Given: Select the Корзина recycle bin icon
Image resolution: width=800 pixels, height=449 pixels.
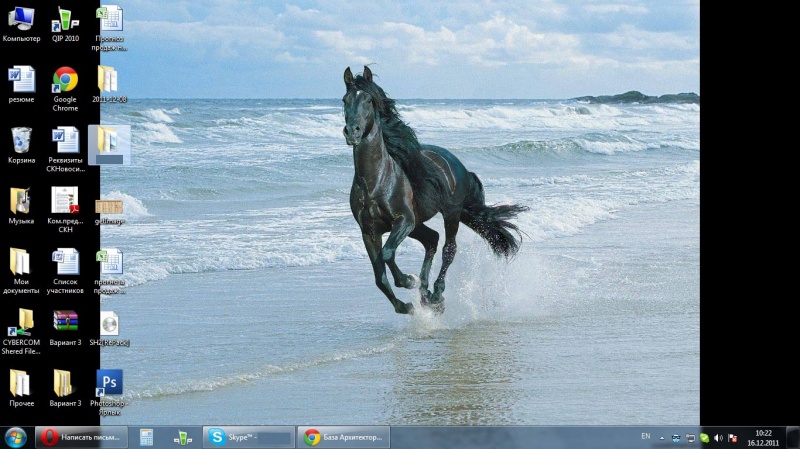Looking at the screenshot, I should [21, 141].
